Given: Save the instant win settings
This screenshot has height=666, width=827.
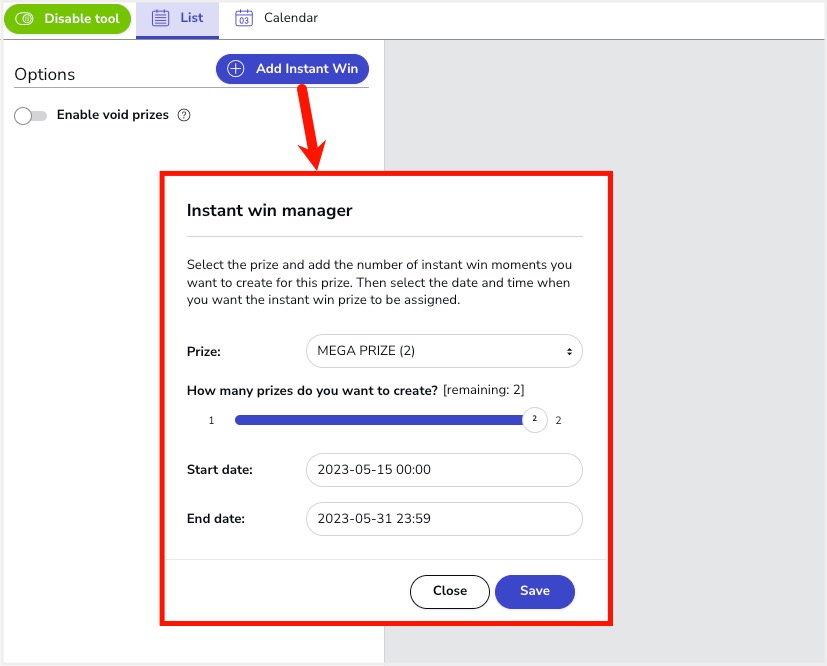Looking at the screenshot, I should tap(535, 591).
